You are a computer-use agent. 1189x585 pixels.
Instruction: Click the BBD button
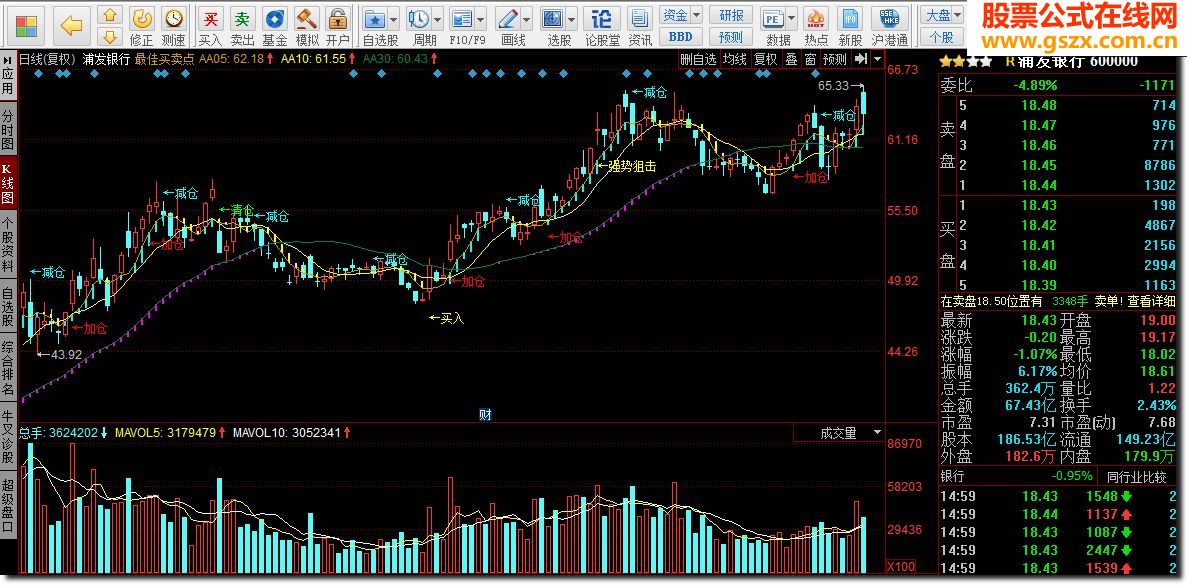[x=680, y=36]
